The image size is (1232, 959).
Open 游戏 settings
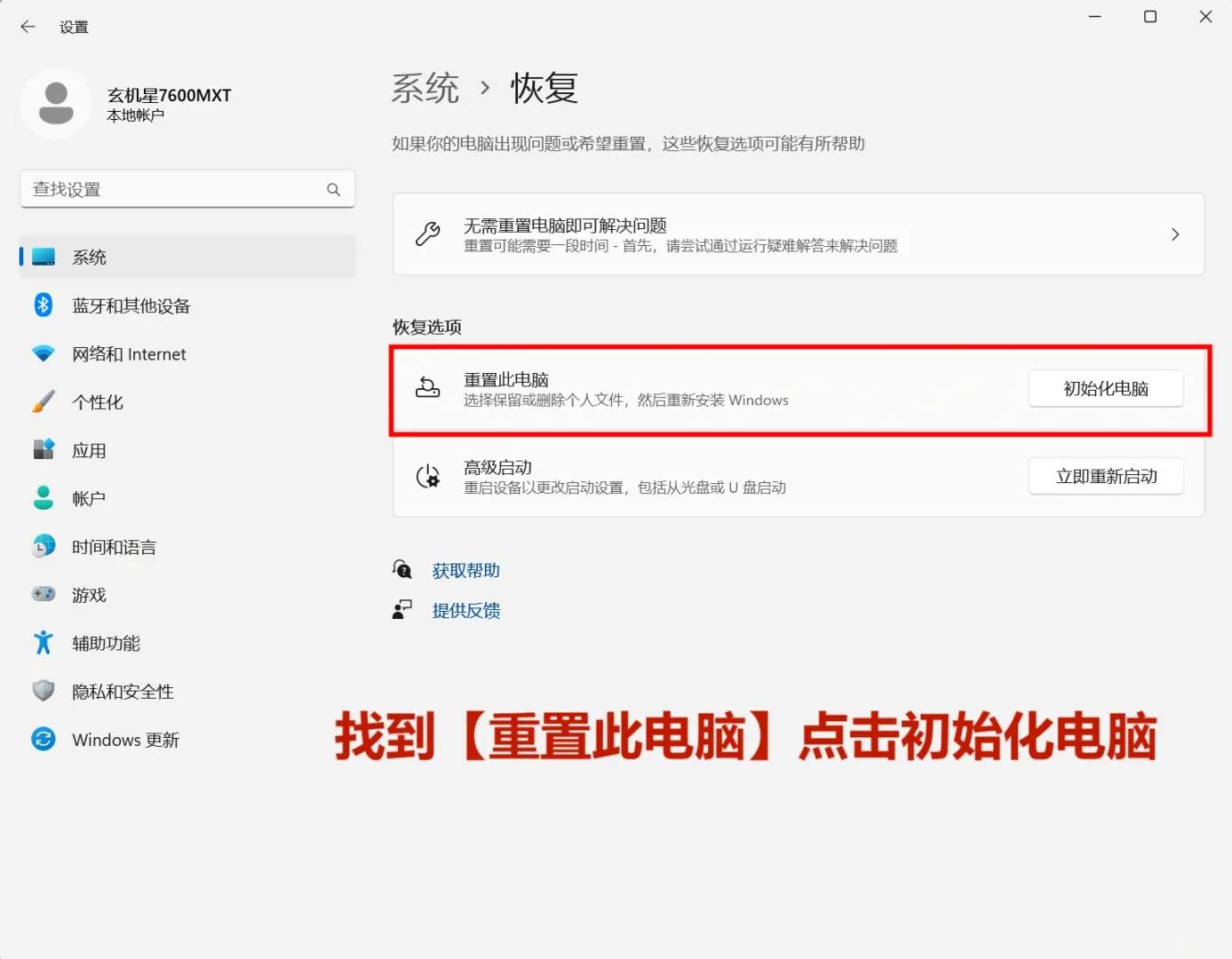point(187,595)
